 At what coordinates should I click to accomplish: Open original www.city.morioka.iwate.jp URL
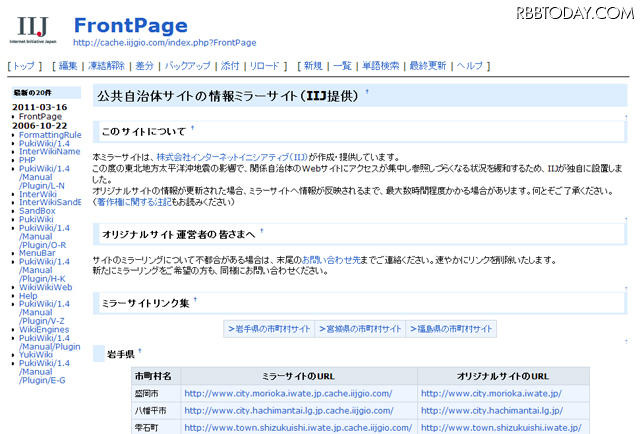[x=491, y=394]
